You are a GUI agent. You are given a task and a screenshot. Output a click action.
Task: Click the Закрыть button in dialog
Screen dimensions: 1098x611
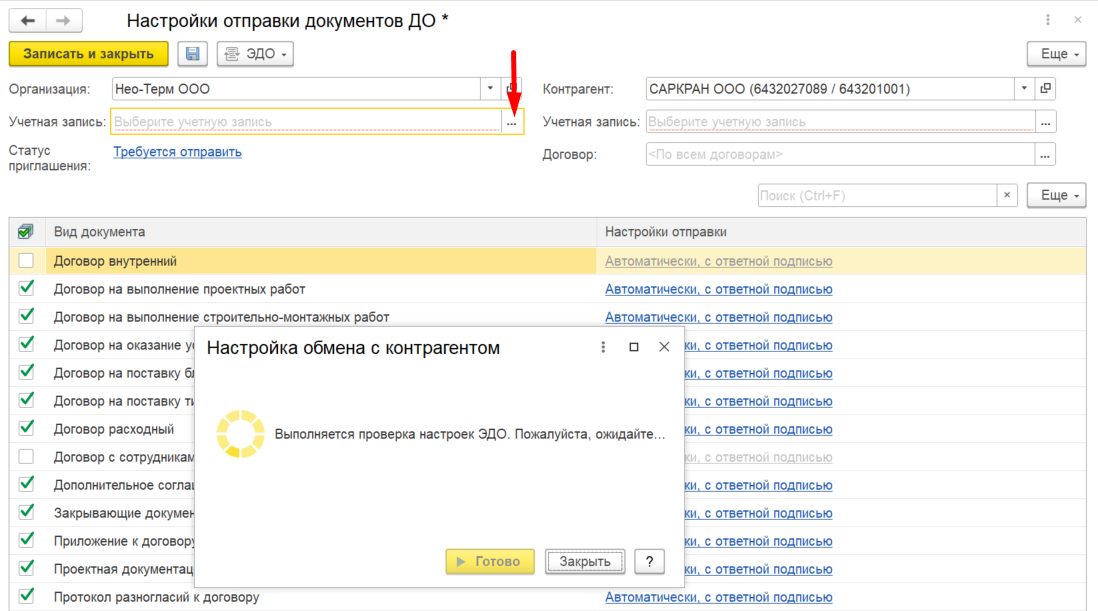585,561
